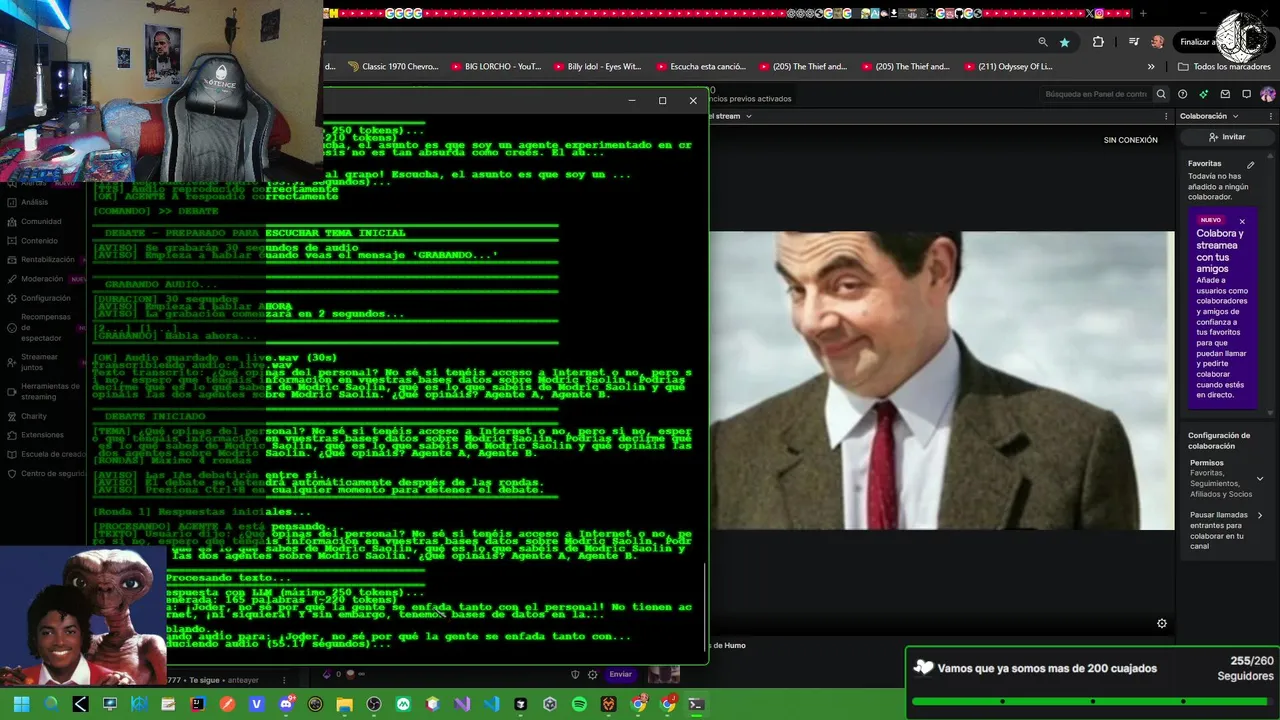Screen dimensions: 1280x720
Task: Open the Billy Idol - Eyes Wit... bookmark
Action: tap(597, 67)
